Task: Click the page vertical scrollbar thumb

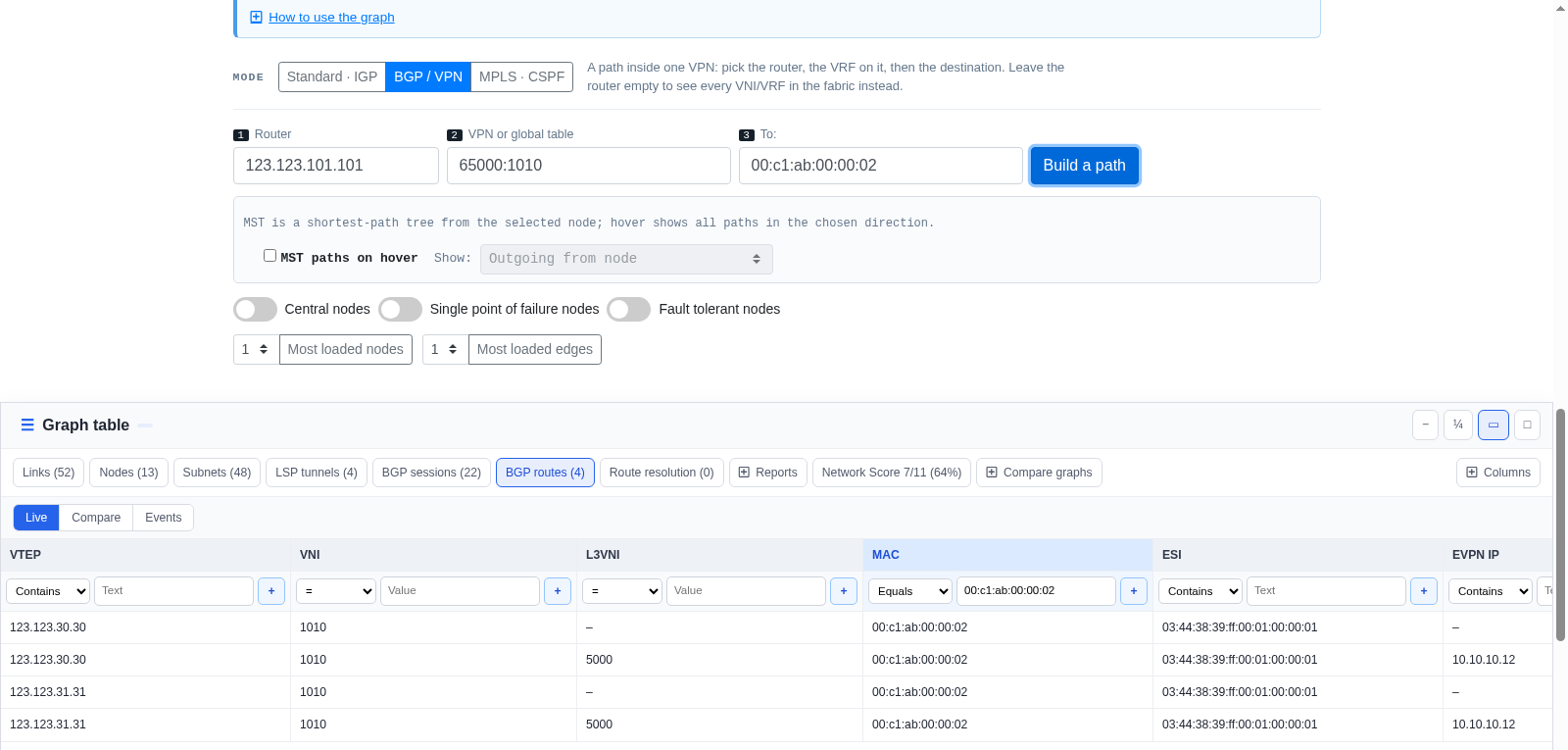Action: pos(1560,525)
